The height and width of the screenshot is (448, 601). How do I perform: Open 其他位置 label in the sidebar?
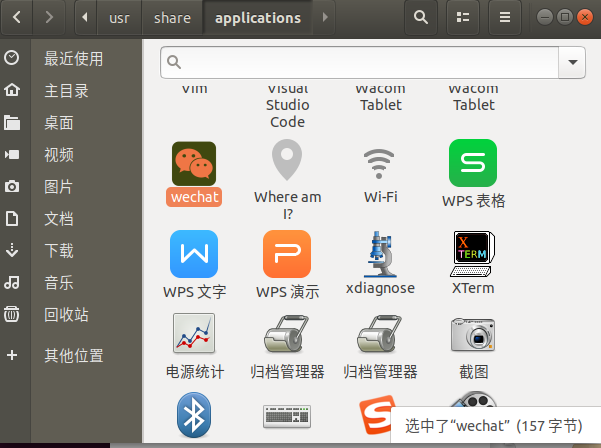point(74,356)
